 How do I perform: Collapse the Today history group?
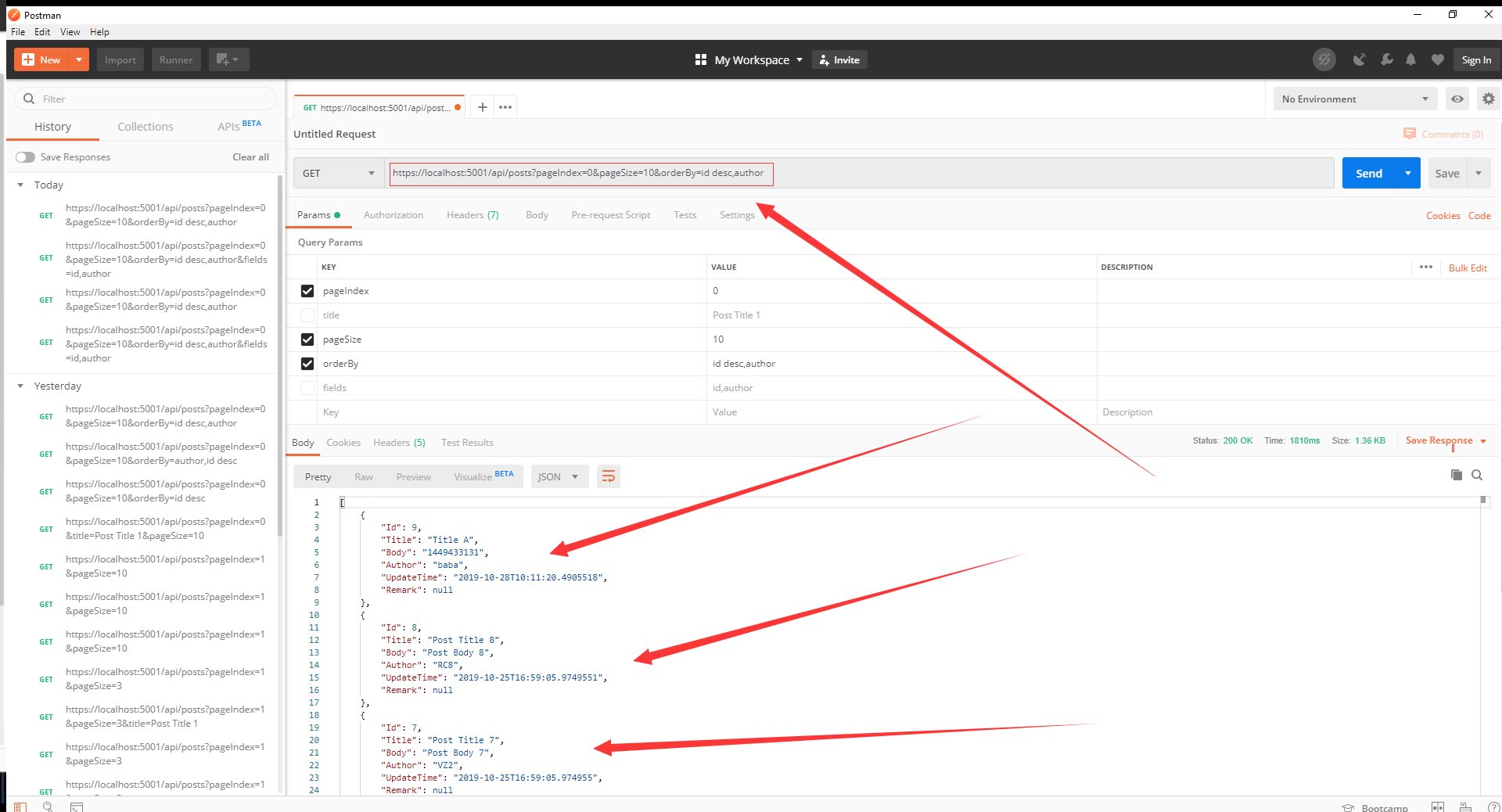[x=20, y=185]
